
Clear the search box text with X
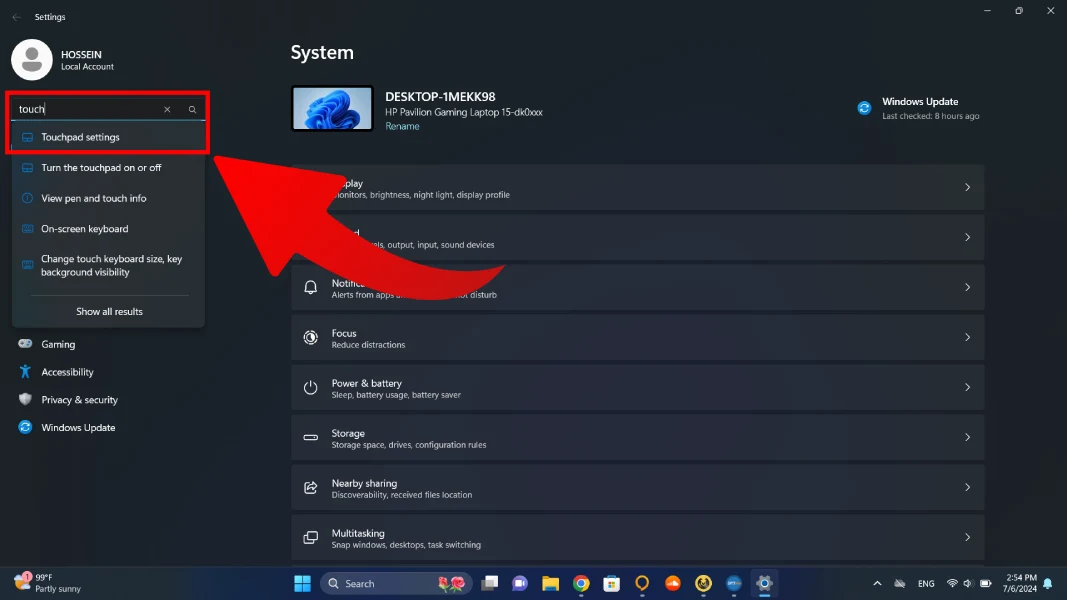coord(167,109)
